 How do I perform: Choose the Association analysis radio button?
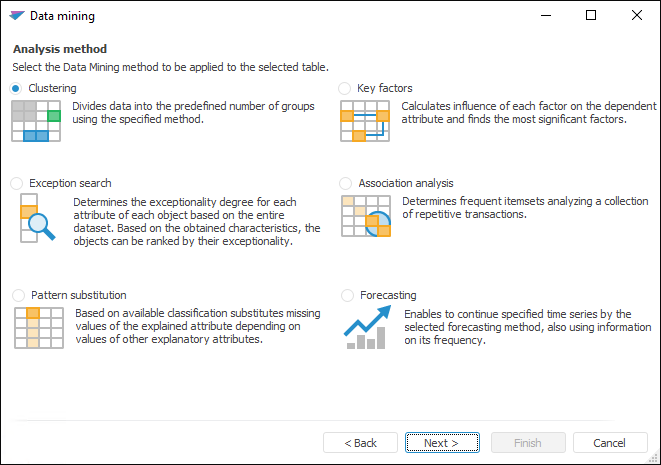pos(346,183)
